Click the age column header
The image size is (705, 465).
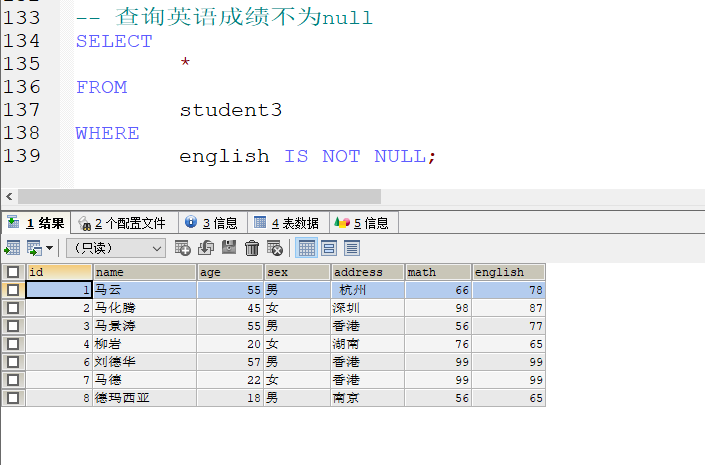click(x=231, y=272)
